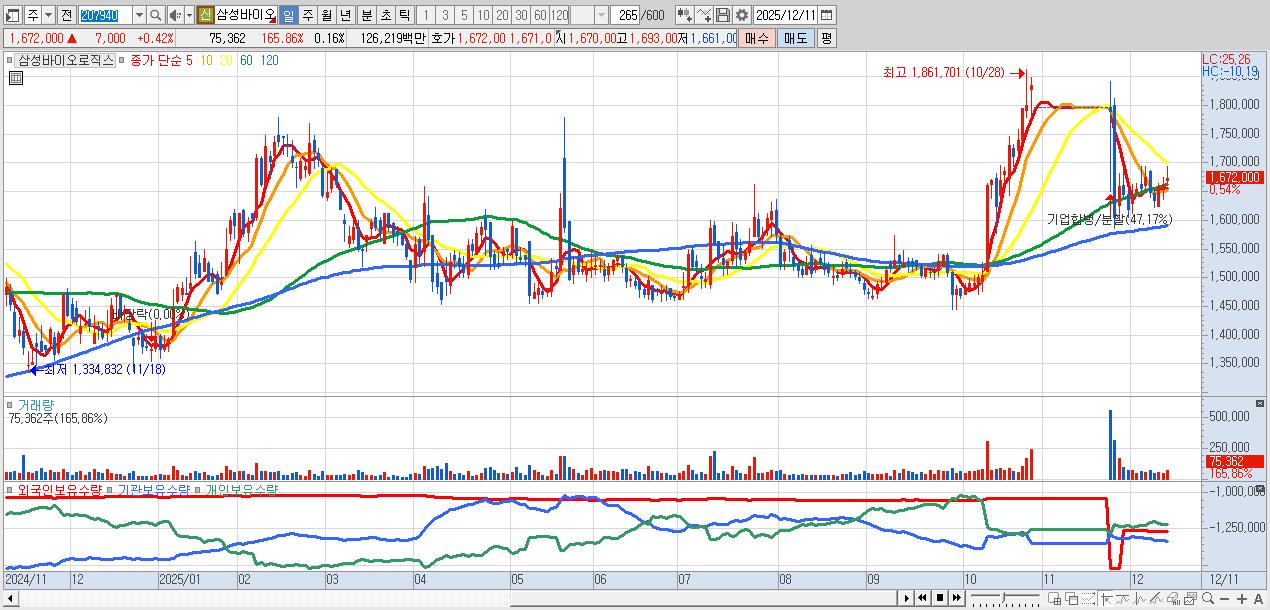
Task: Open the stock search magnifier icon
Action: [x=155, y=15]
